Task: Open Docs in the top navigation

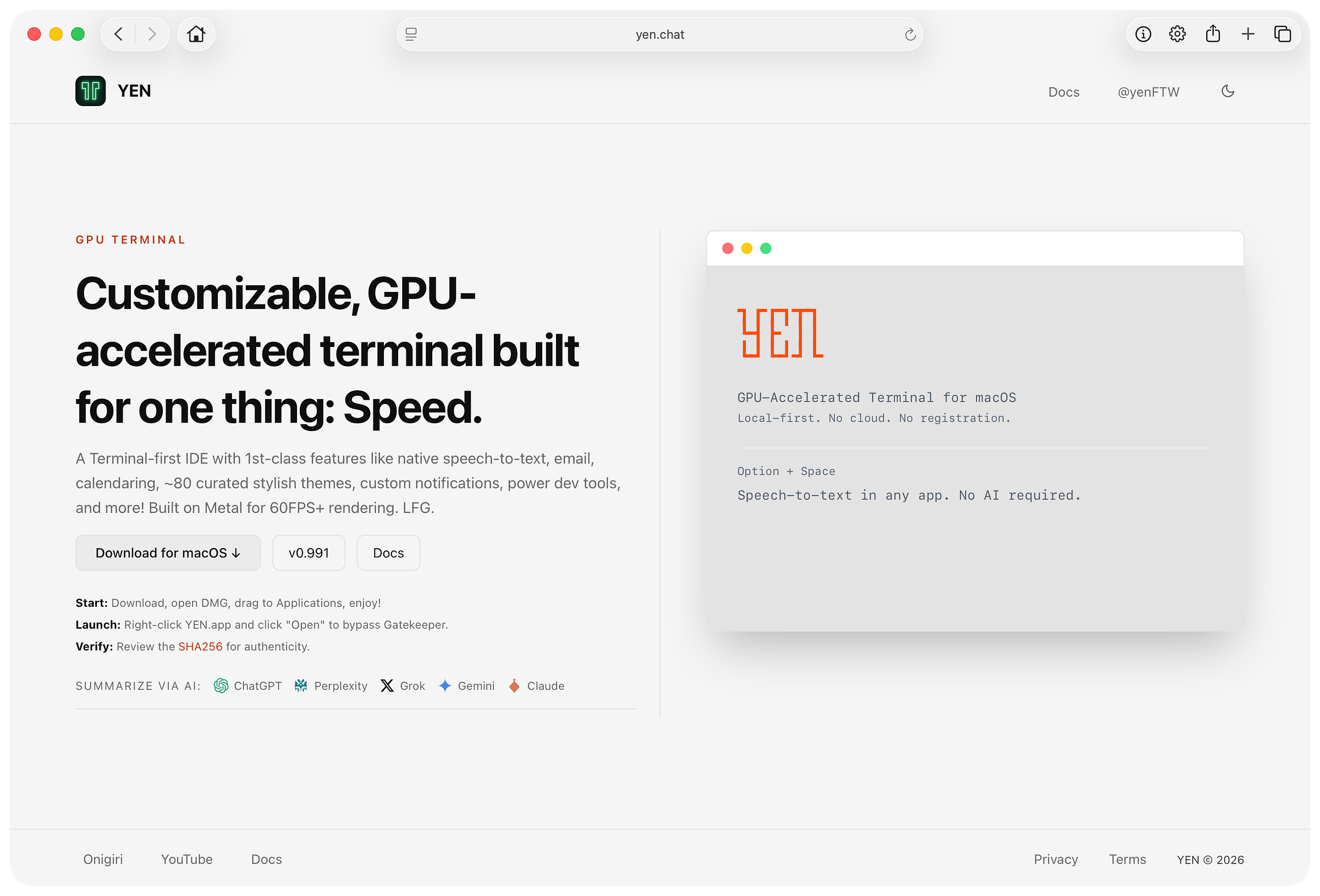Action: point(1063,92)
